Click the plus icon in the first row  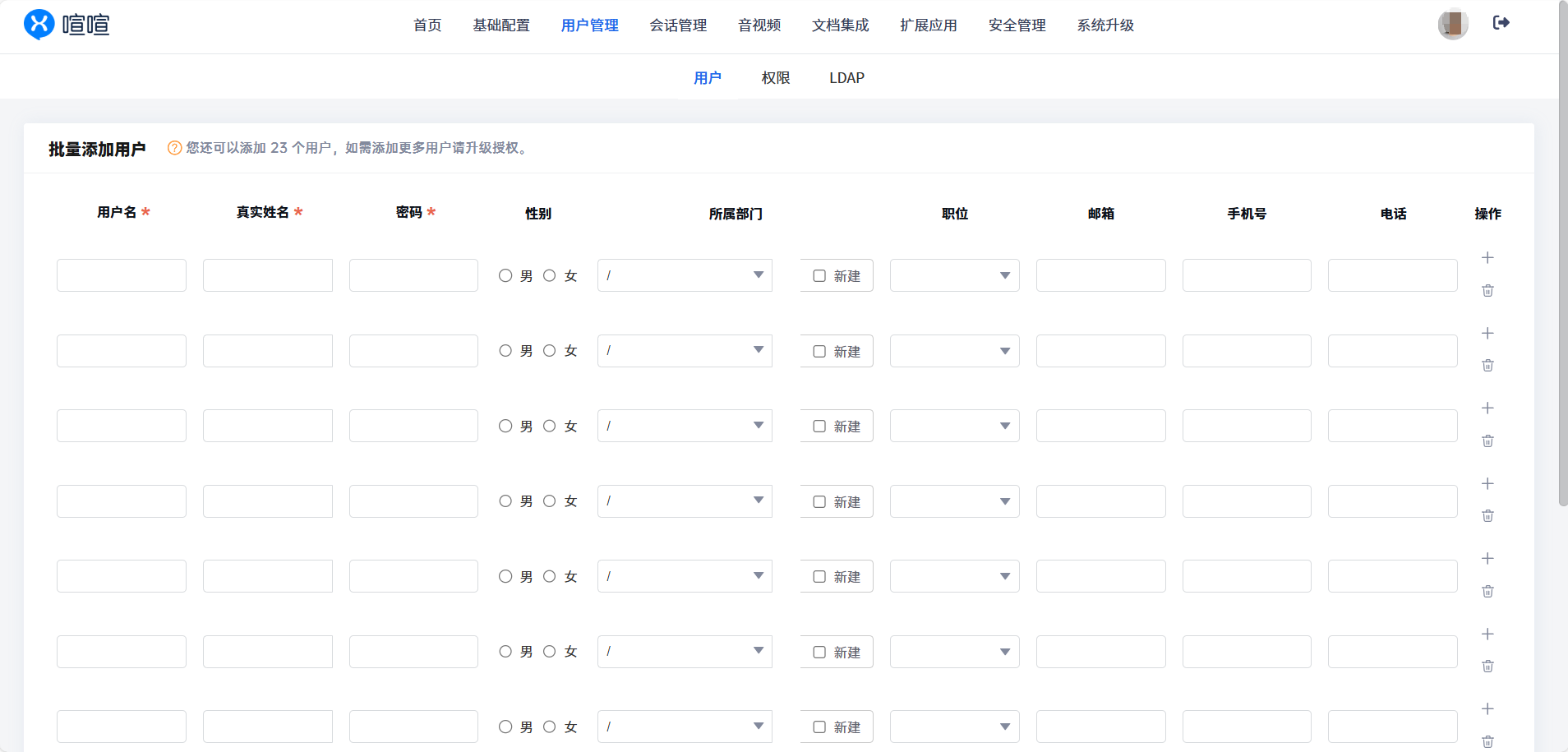[x=1487, y=258]
